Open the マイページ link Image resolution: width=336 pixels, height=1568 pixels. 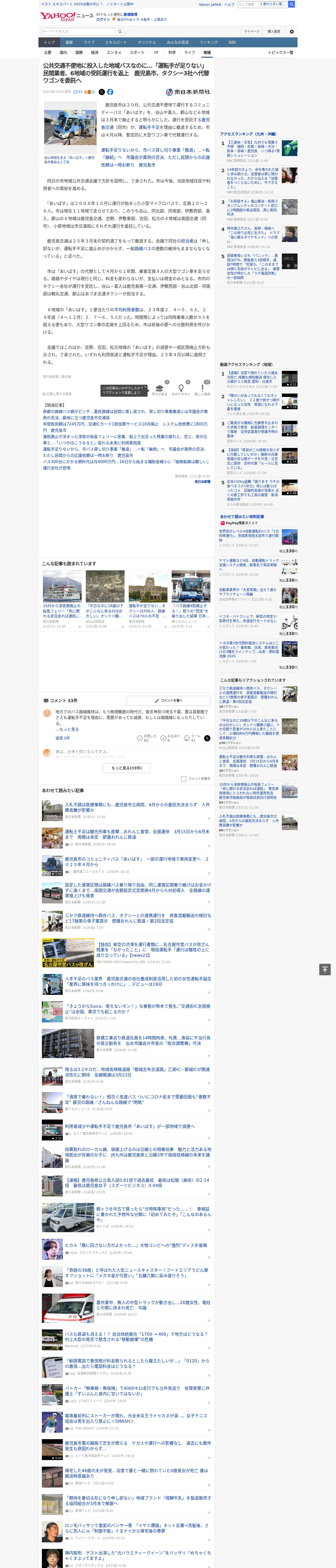click(252, 32)
